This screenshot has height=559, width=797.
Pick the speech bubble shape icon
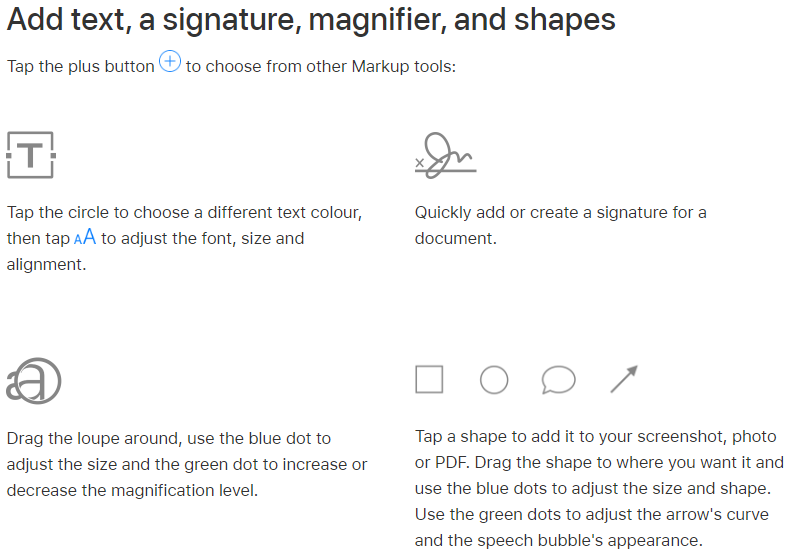[x=558, y=380]
